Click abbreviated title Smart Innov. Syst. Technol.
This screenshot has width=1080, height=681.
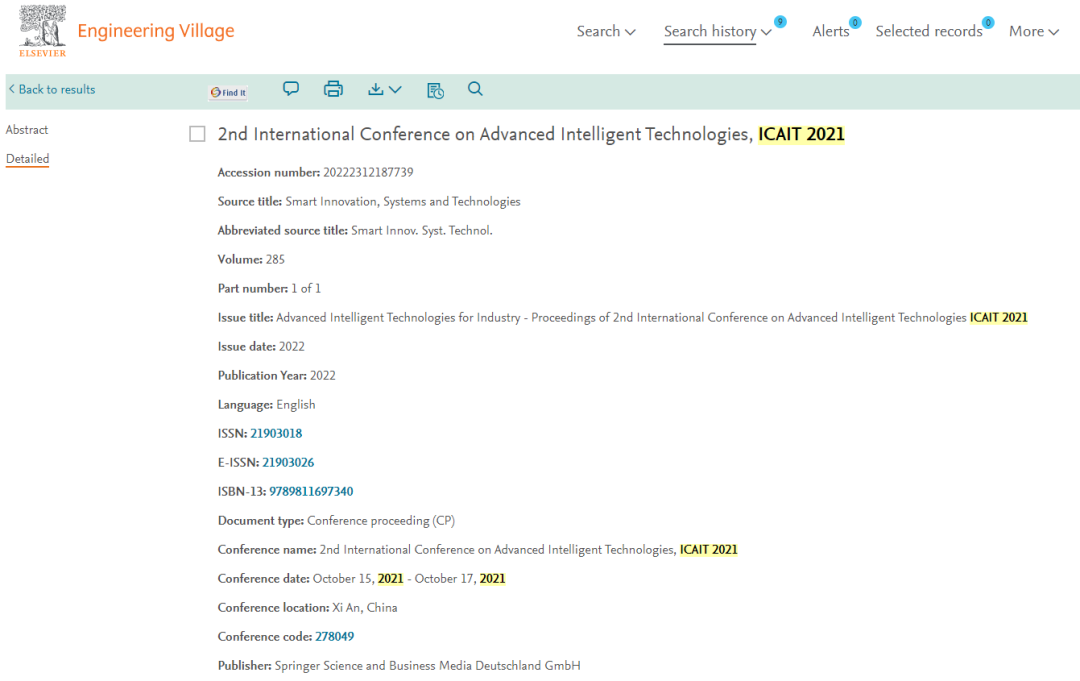pyautogui.click(x=422, y=231)
